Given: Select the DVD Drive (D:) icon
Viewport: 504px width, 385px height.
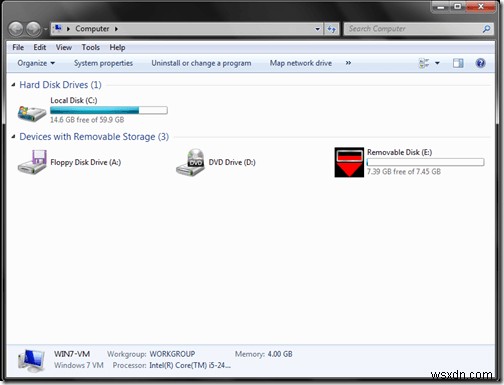Looking at the screenshot, I should click(x=190, y=162).
